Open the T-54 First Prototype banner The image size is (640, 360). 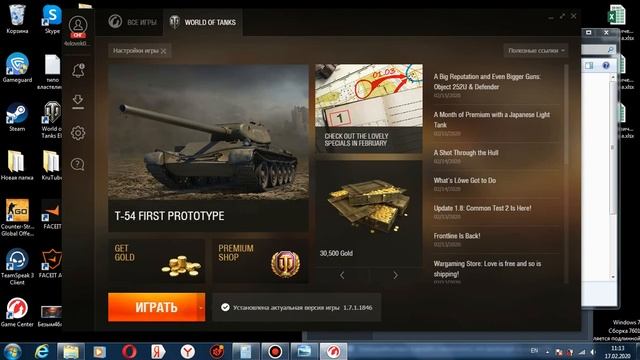pyautogui.click(x=208, y=148)
